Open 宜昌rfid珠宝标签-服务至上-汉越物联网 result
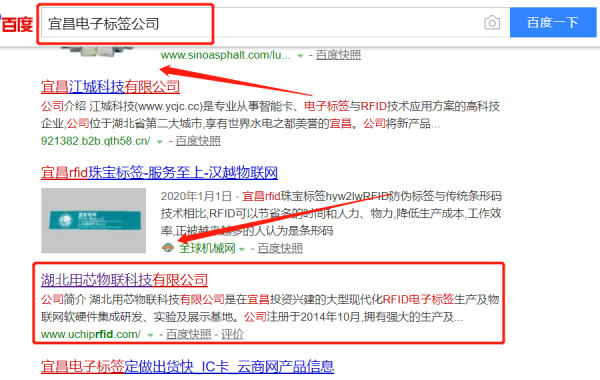600x380 pixels. [159, 173]
